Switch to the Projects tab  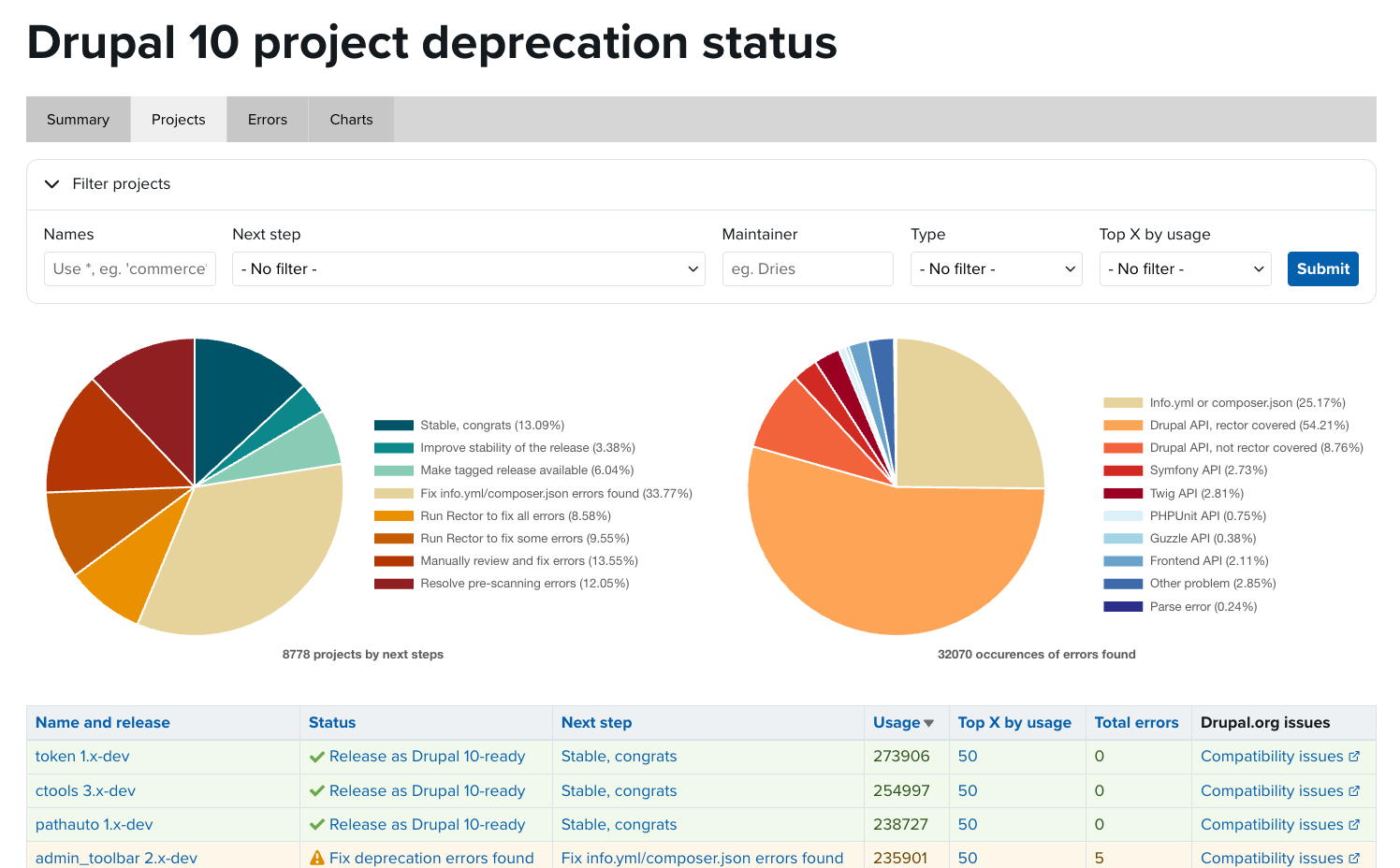coord(179,120)
